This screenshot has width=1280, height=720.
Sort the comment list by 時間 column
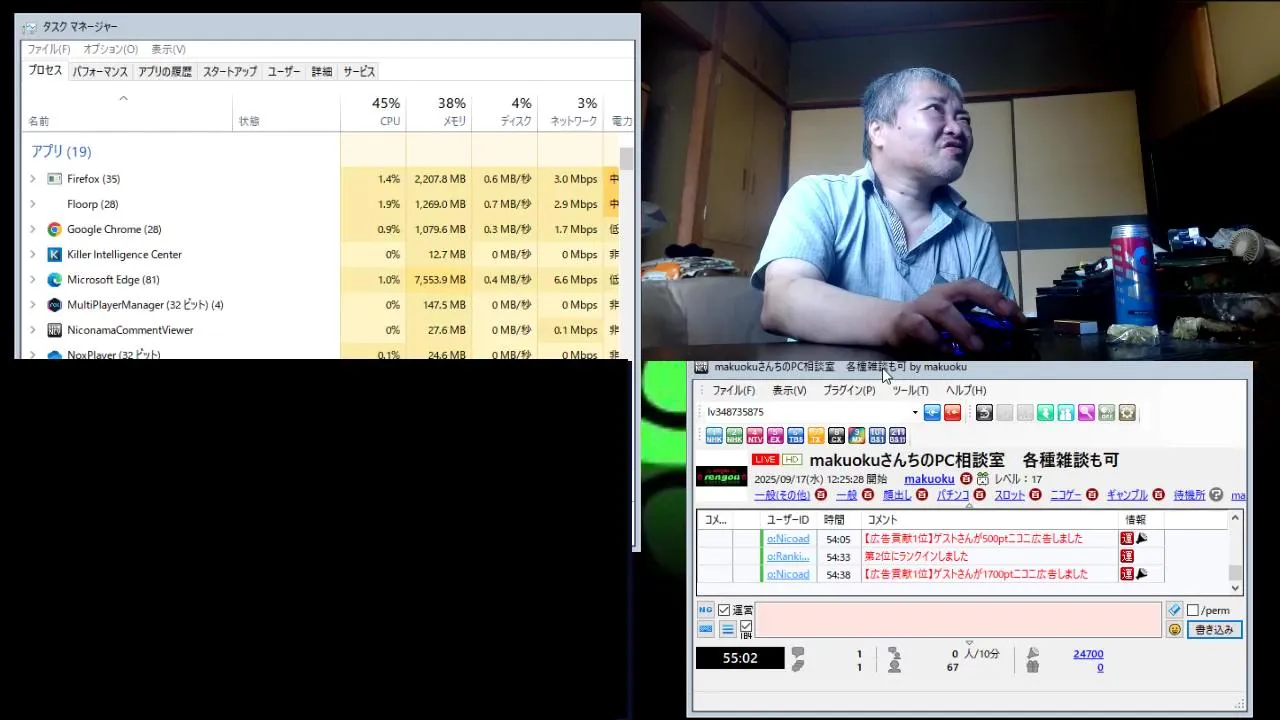pyautogui.click(x=834, y=520)
